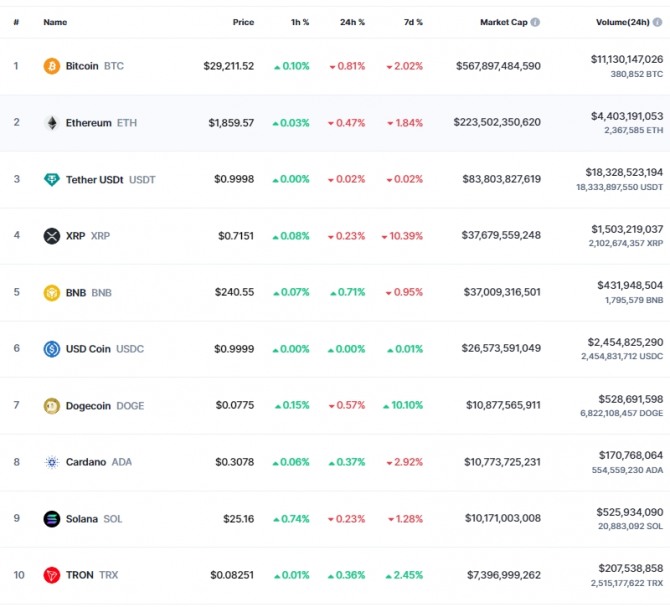Image resolution: width=670 pixels, height=607 pixels.
Task: Click the Ethereum diamond logo icon
Action: click(52, 123)
